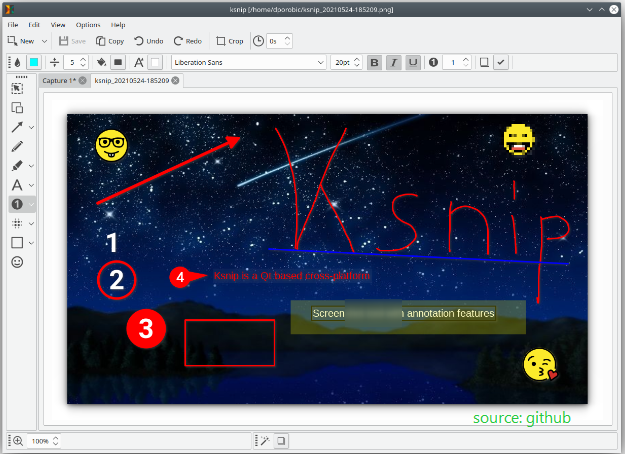Image resolution: width=625 pixels, height=454 pixels.
Task: Click the Redo button
Action: pyautogui.click(x=187, y=41)
